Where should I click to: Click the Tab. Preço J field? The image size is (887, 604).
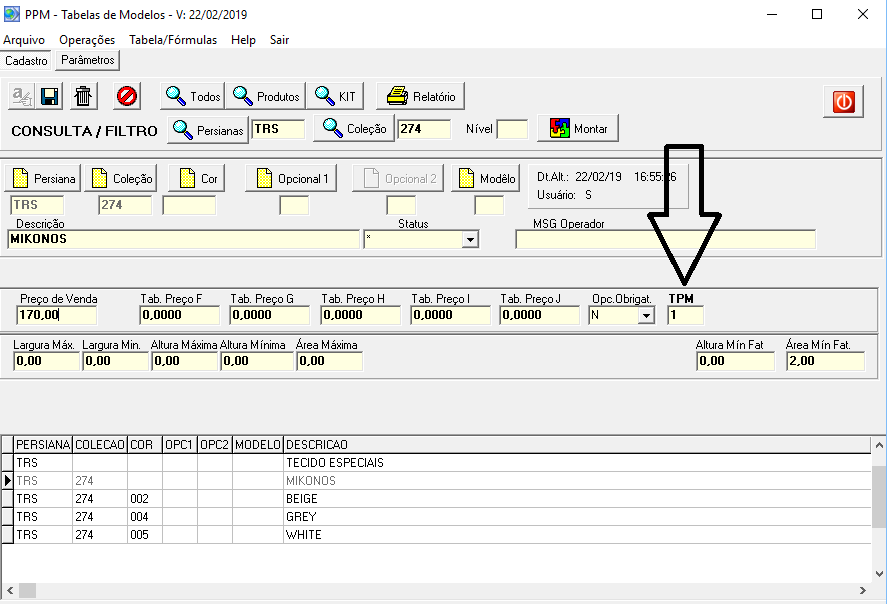click(x=540, y=315)
